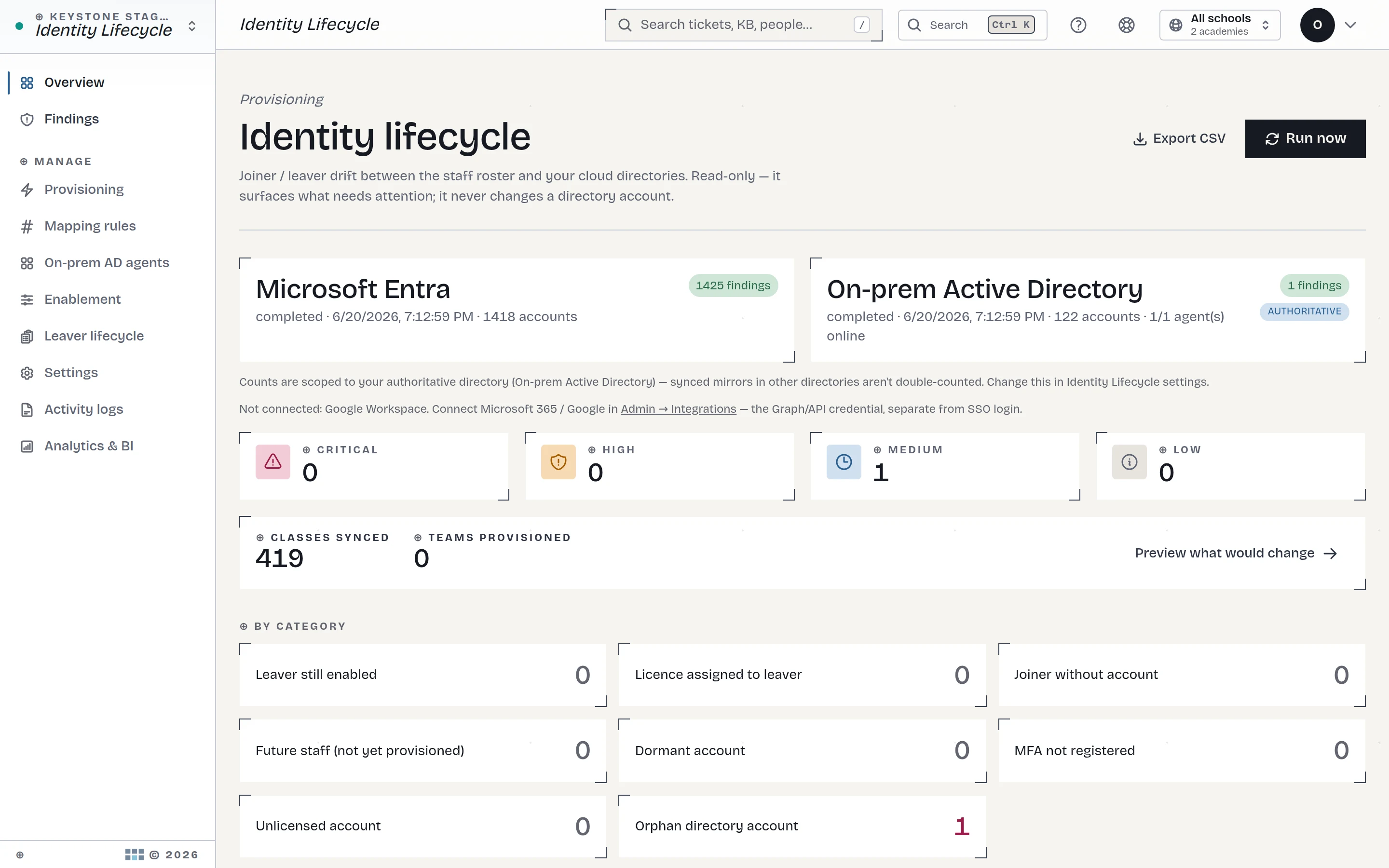The width and height of the screenshot is (1389, 868).
Task: Click the Classes synced value 419
Action: click(280, 558)
